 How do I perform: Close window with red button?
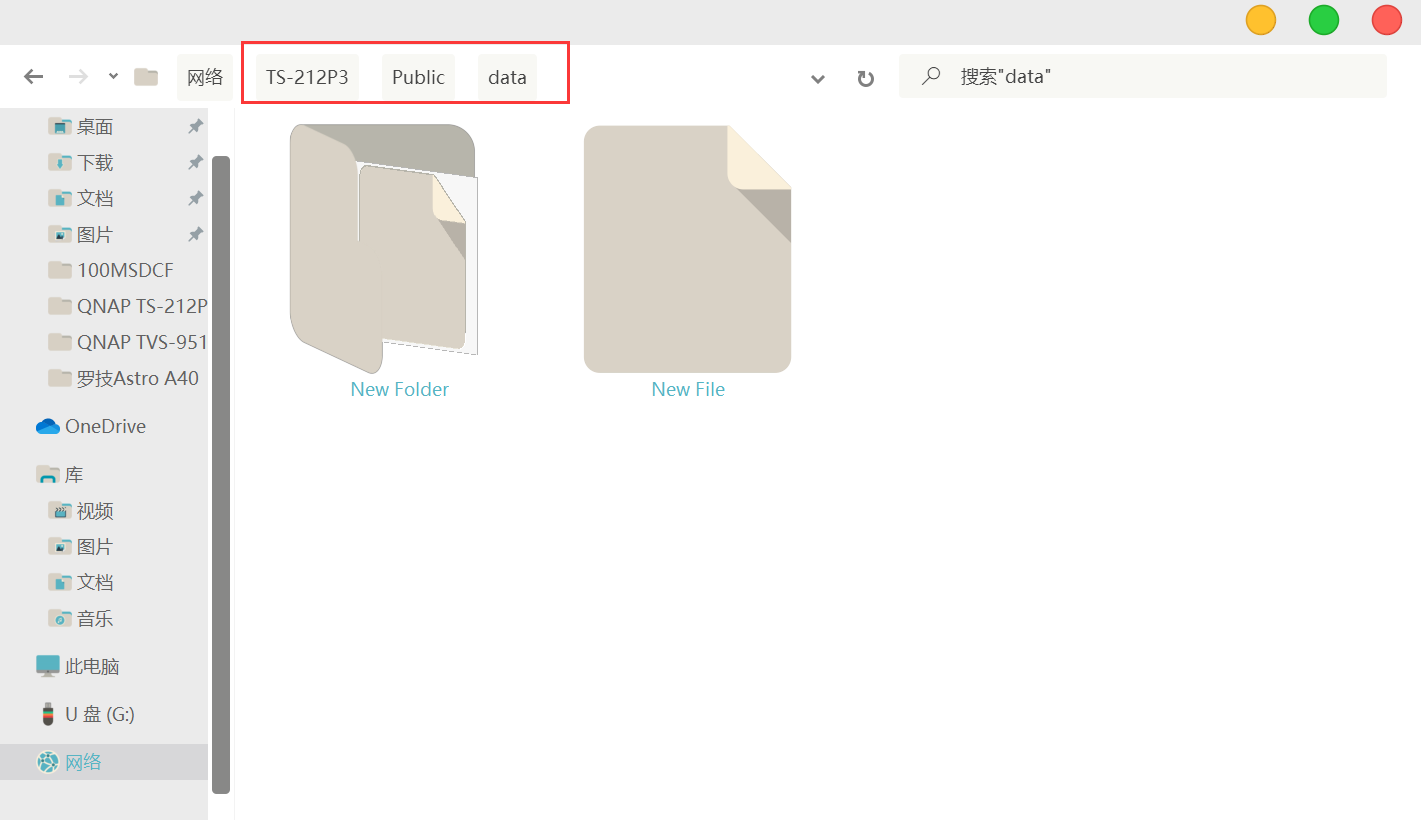click(1387, 20)
